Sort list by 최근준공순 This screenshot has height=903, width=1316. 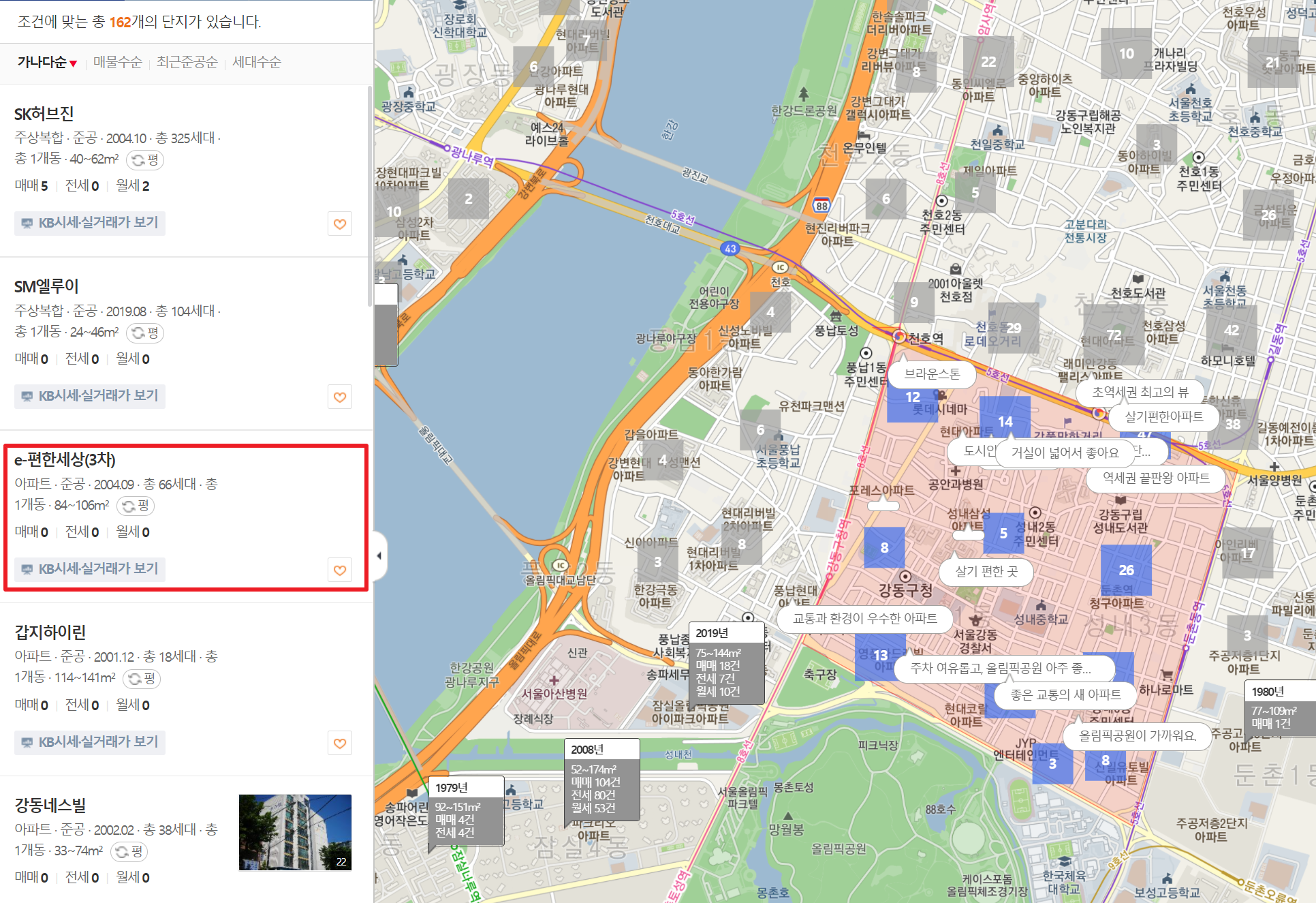pyautogui.click(x=187, y=63)
